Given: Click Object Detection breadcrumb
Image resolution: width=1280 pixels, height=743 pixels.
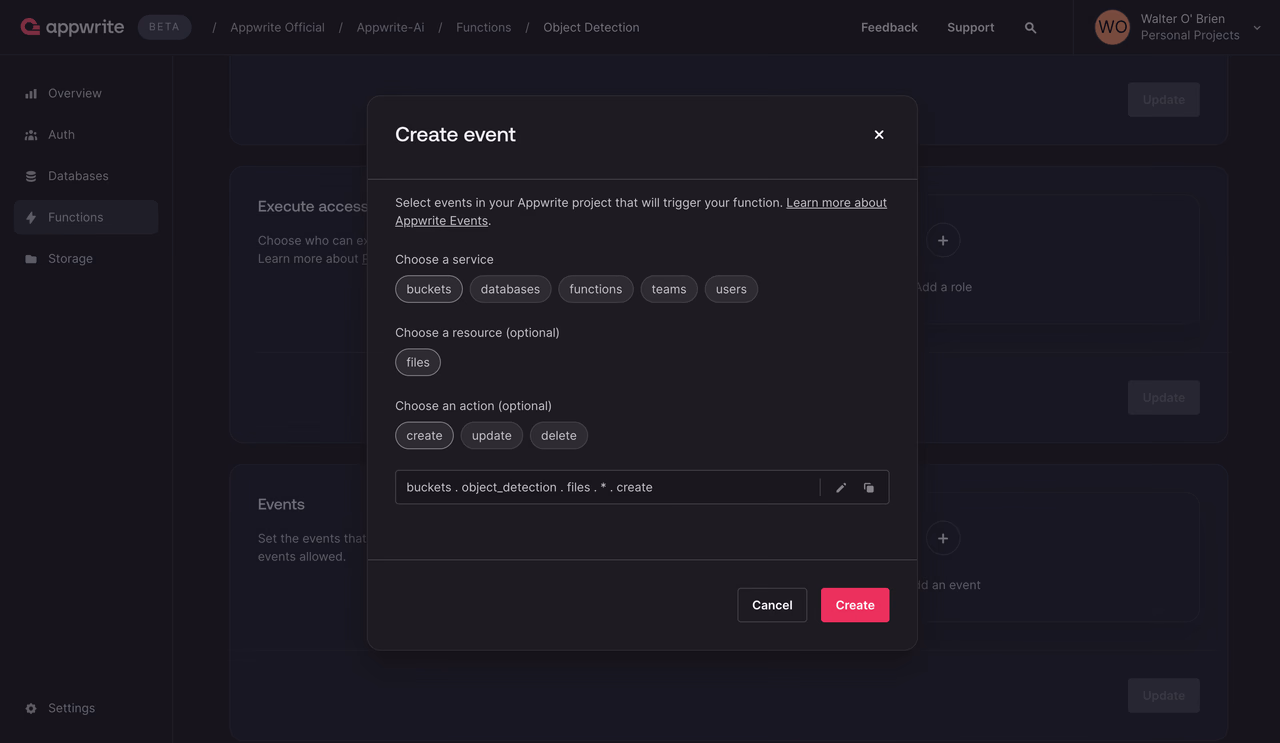Looking at the screenshot, I should (591, 28).
